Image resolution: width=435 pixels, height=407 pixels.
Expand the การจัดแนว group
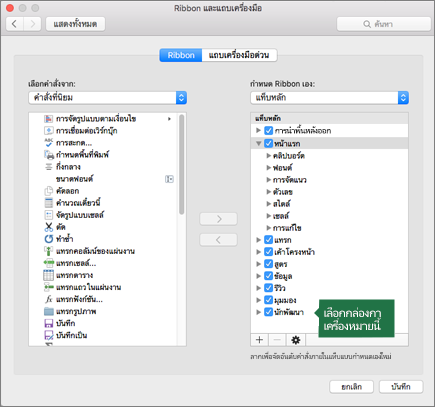coord(269,180)
